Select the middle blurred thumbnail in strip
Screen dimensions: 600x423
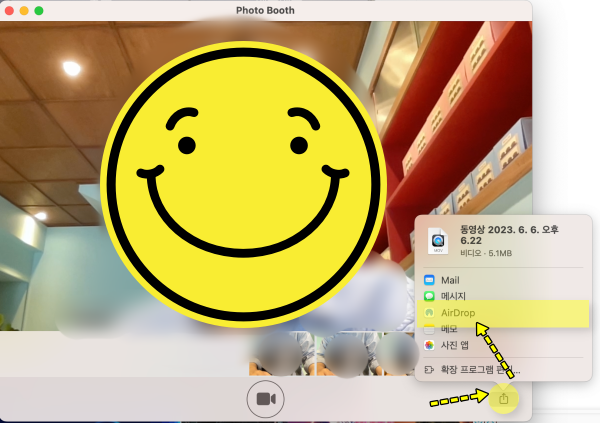tap(348, 354)
